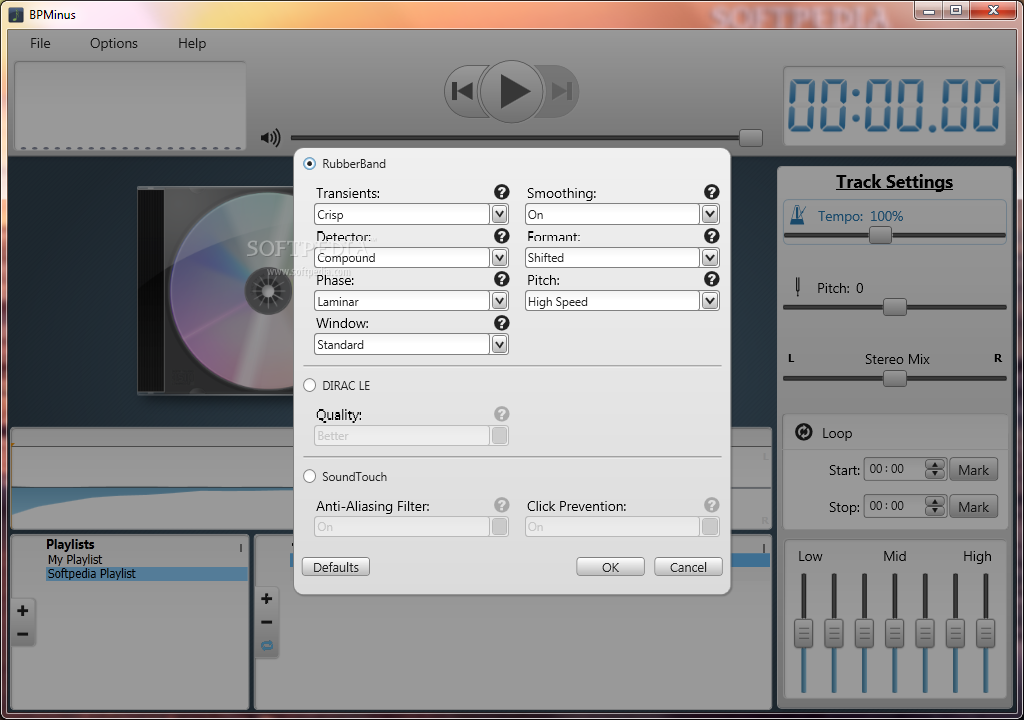The height and width of the screenshot is (720, 1024).
Task: Click the 00:00.00 time display
Action: click(894, 106)
